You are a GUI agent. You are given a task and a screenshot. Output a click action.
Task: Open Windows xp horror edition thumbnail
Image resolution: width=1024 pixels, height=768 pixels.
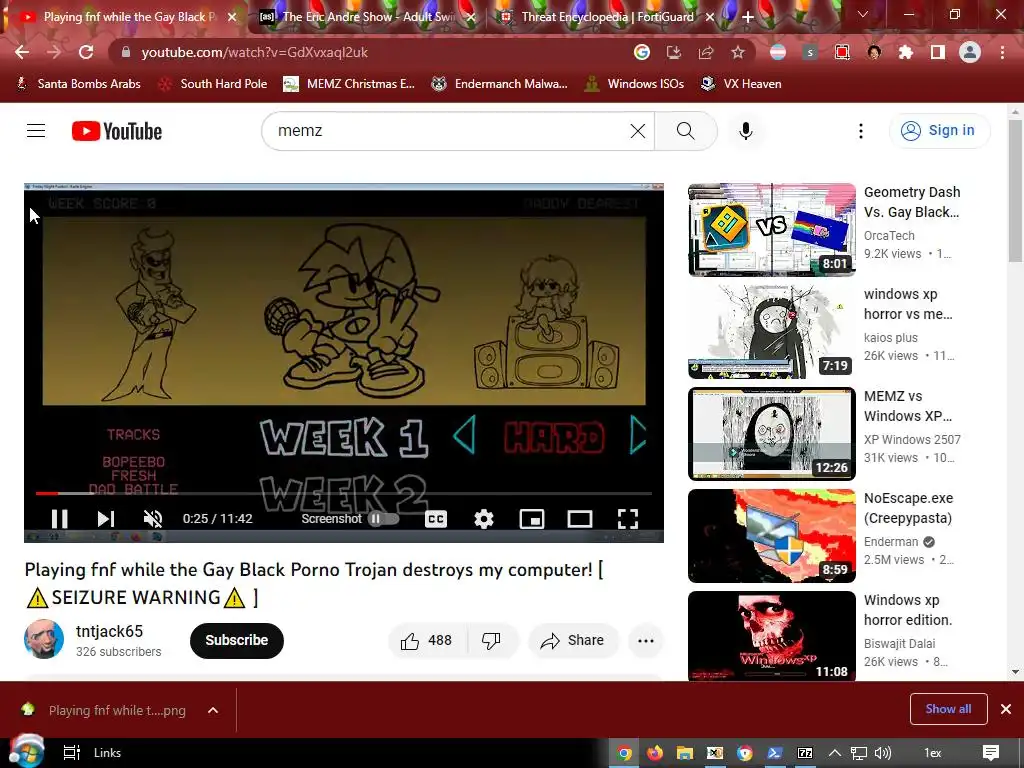click(x=771, y=637)
